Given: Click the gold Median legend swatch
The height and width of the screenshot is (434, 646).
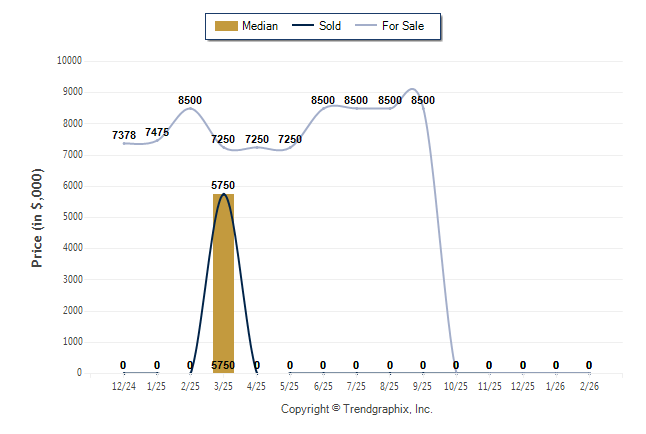Looking at the screenshot, I should (227, 26).
